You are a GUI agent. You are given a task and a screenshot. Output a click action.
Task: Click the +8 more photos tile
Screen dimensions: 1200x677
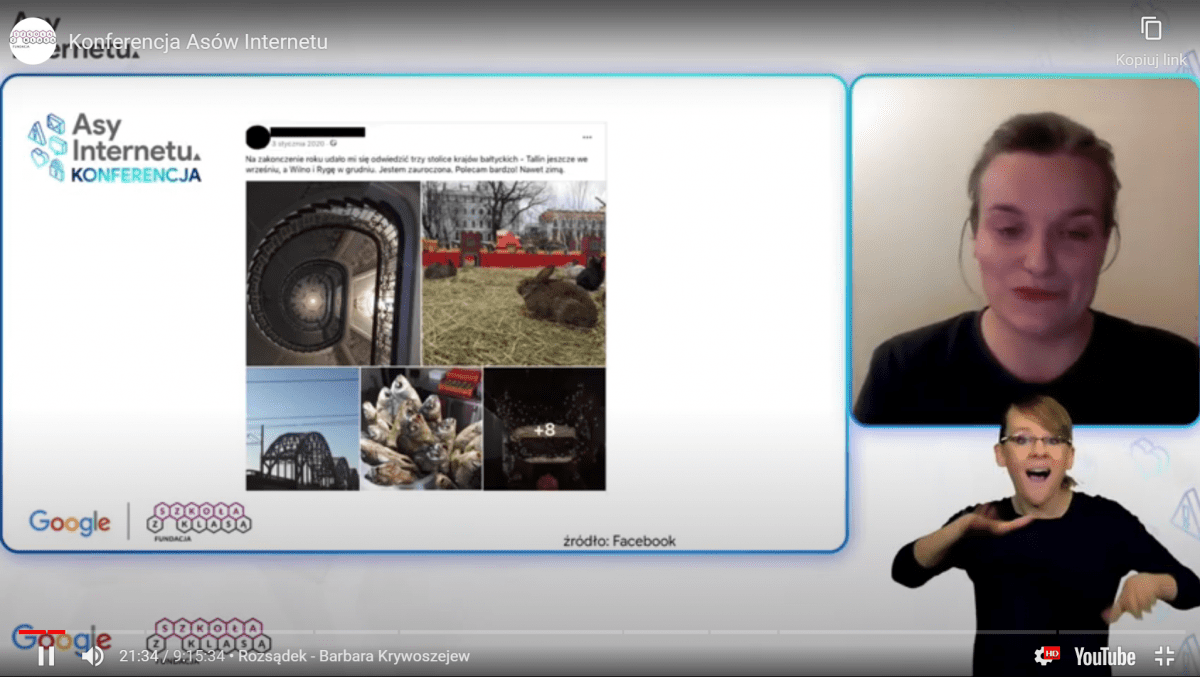(x=544, y=429)
